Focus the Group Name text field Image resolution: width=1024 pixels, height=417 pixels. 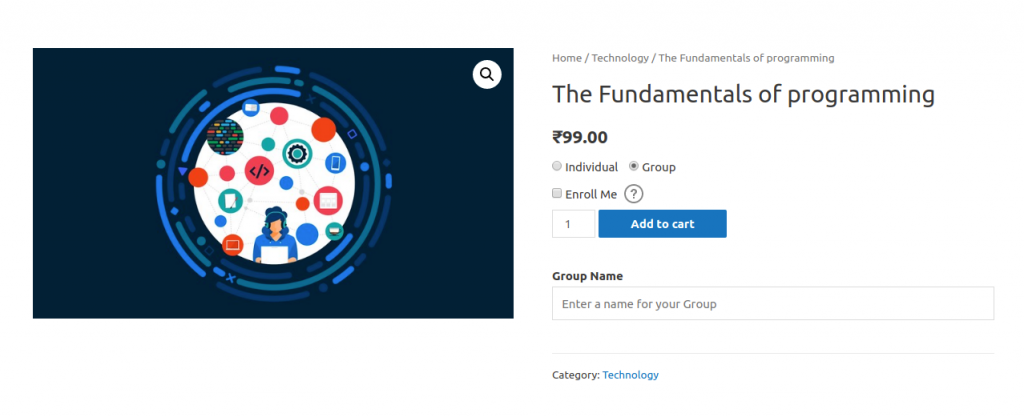tap(772, 303)
